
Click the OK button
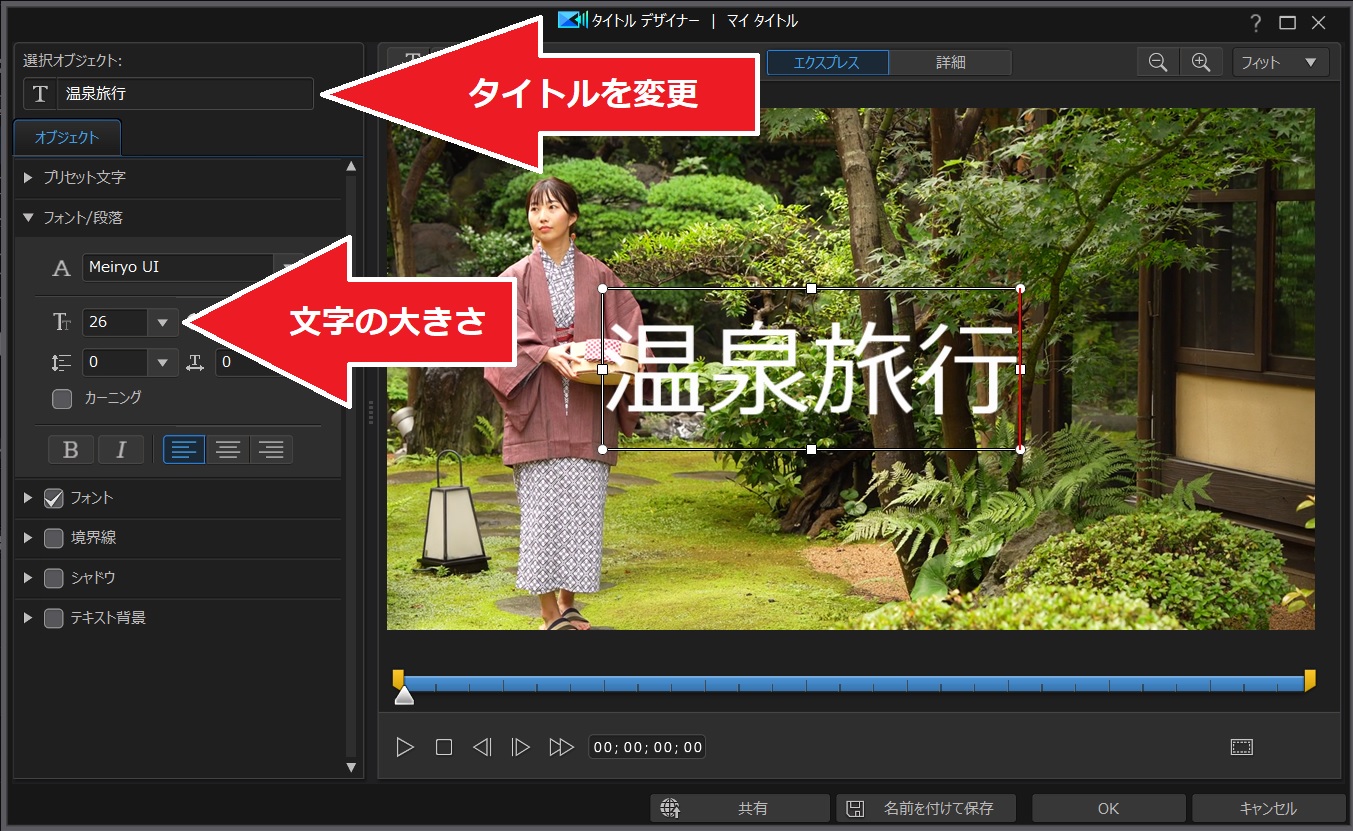tap(1109, 808)
